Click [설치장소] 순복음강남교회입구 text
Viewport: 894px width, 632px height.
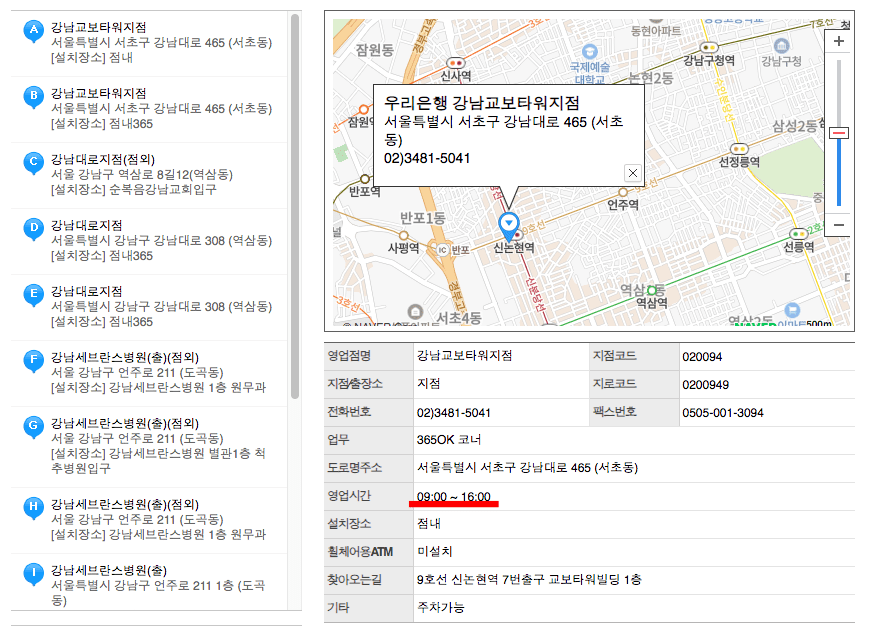tap(133, 189)
